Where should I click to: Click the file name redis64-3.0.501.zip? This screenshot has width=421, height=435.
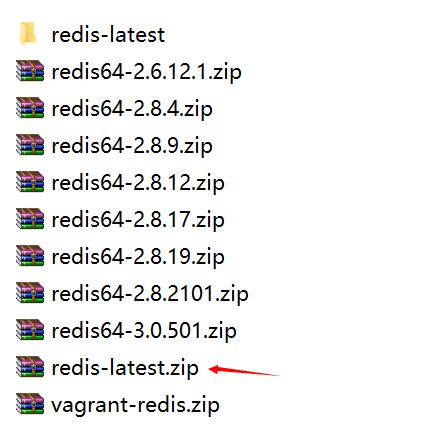tap(144, 331)
